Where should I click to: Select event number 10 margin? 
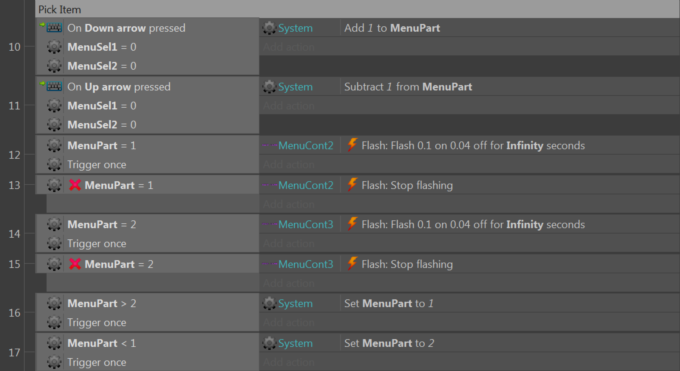[14, 47]
